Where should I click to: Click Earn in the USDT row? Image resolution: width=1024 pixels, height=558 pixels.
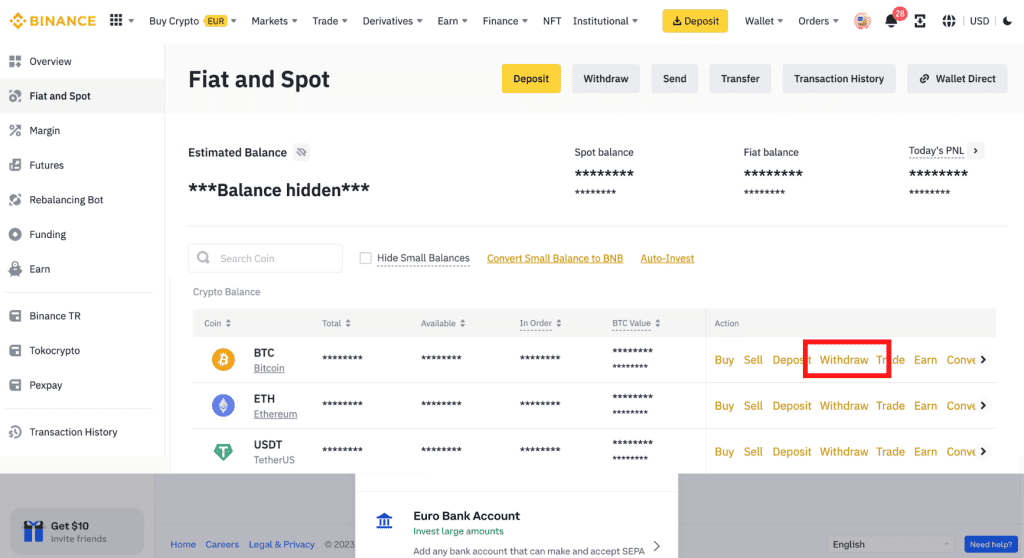925,451
